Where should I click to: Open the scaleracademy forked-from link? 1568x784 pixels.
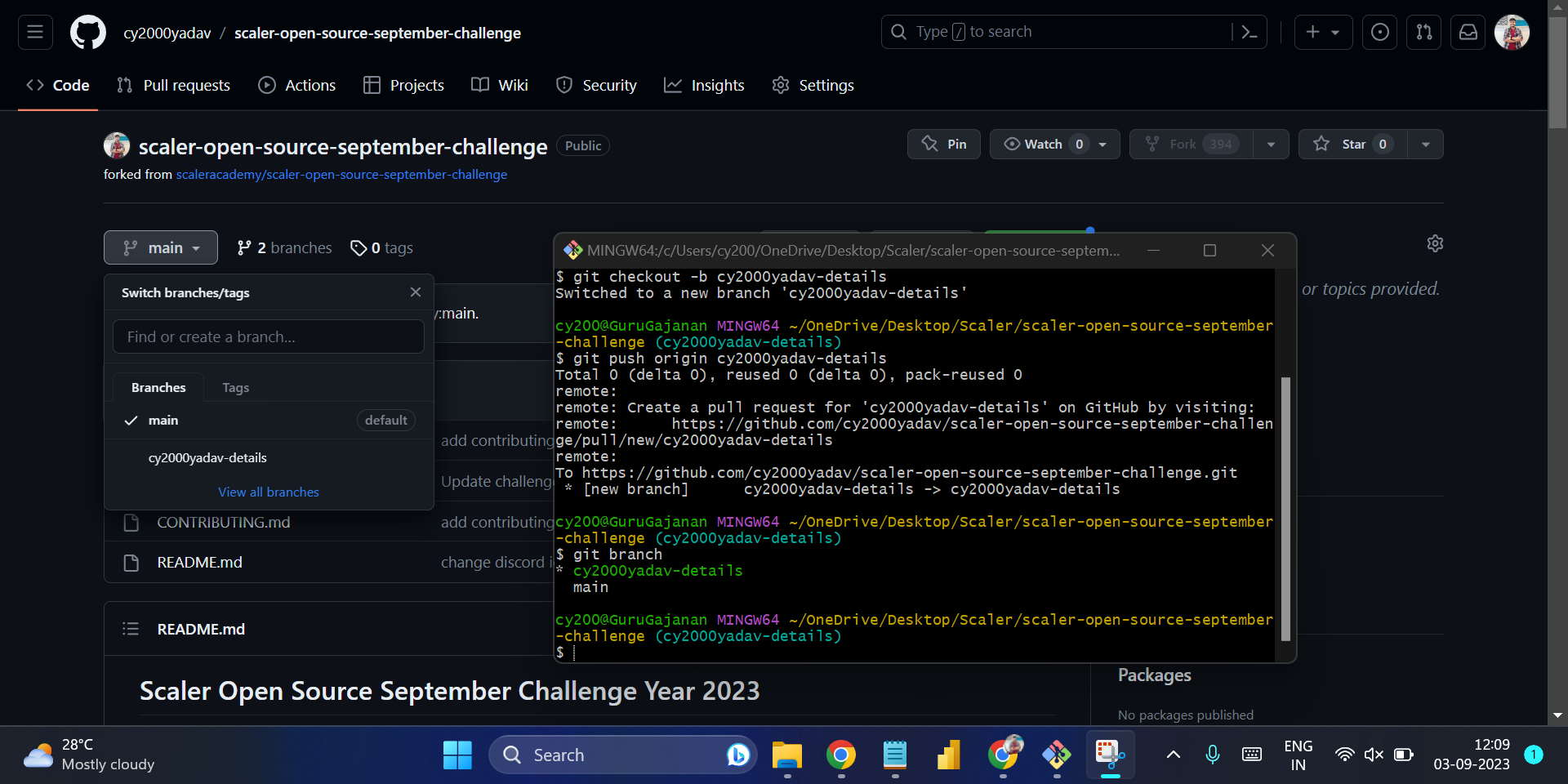(x=341, y=174)
